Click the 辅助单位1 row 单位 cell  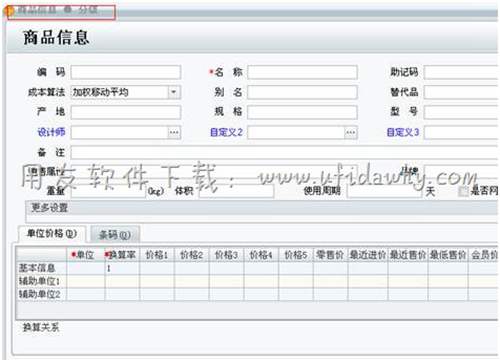[x=86, y=281]
